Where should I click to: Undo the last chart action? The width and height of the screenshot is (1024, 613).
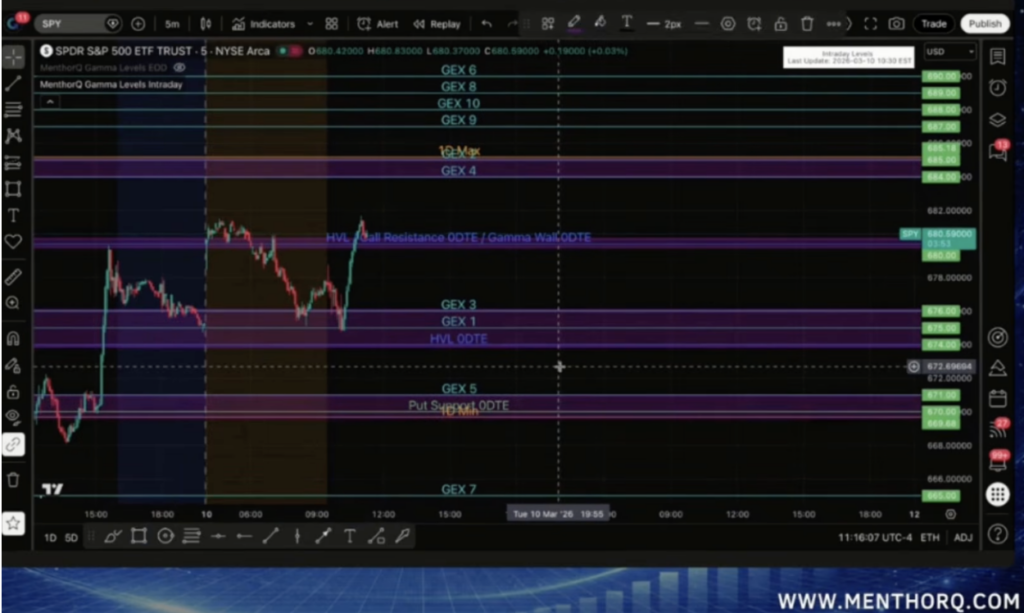(x=487, y=24)
